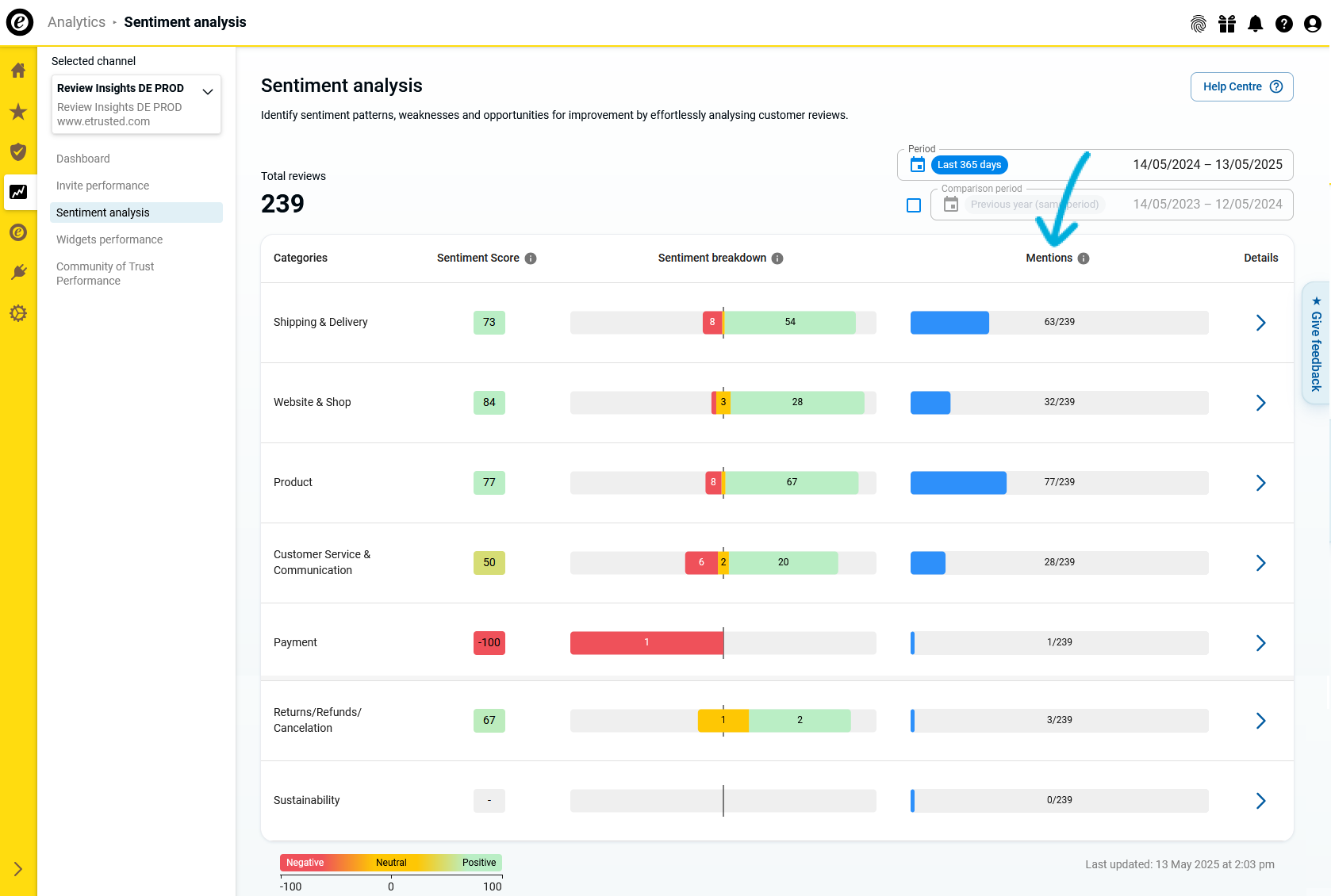The width and height of the screenshot is (1331, 896).
Task: Select the Analytics chart sidebar icon
Action: (18, 192)
